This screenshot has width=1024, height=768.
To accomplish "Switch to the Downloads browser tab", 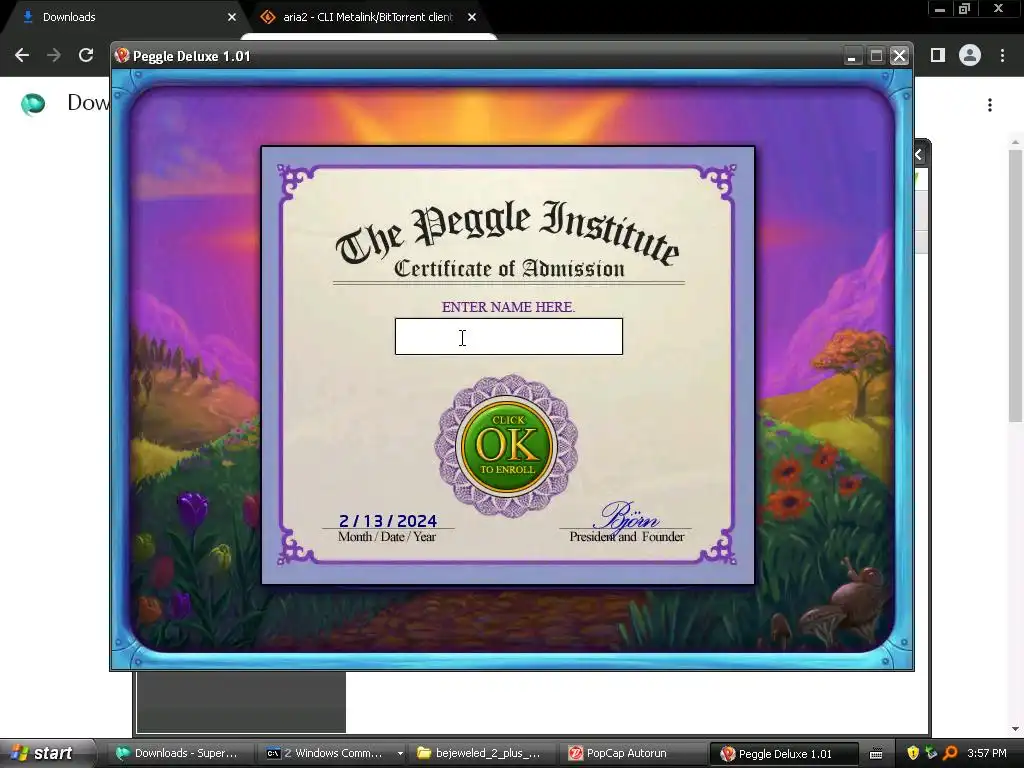I will coord(124,17).
